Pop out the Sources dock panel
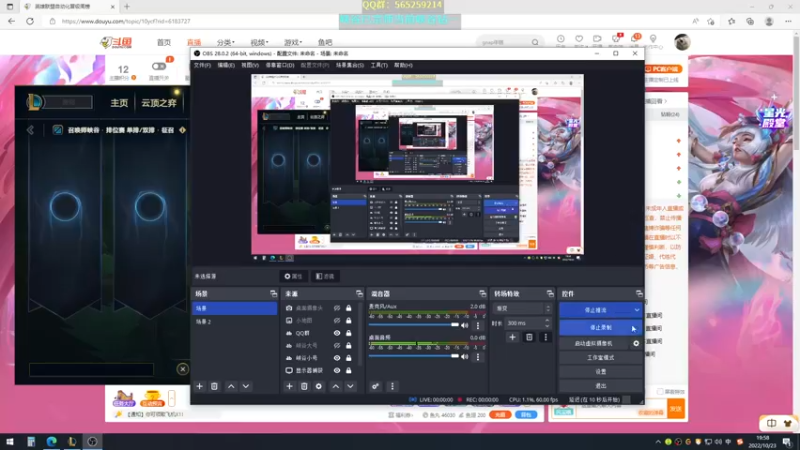 [x=359, y=294]
